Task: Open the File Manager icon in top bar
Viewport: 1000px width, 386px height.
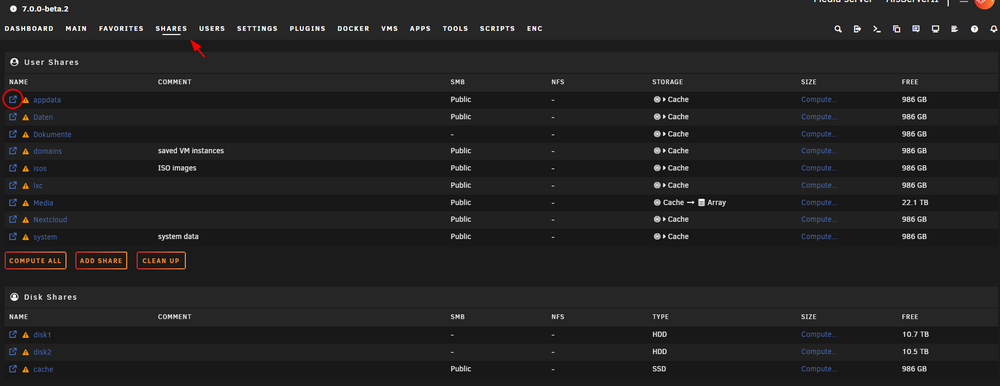Action: point(896,29)
